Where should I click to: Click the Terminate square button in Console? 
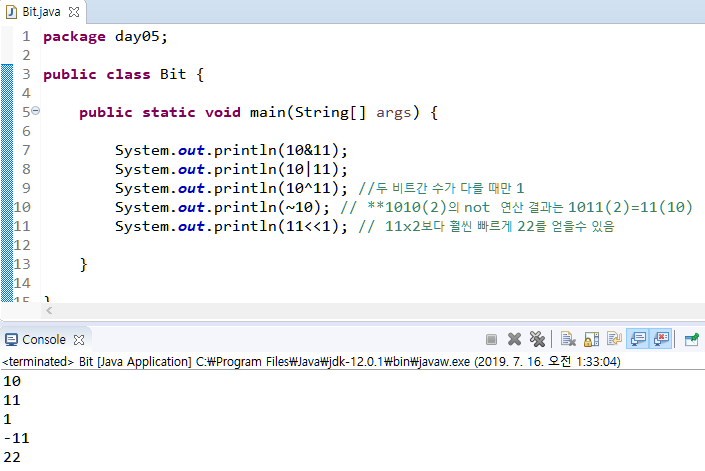491,339
